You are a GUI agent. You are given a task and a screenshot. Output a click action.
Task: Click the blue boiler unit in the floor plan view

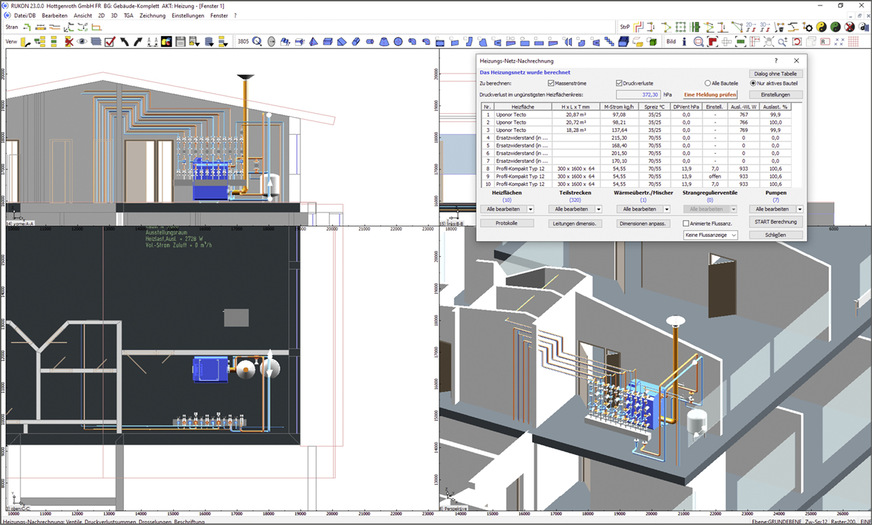[x=210, y=369]
